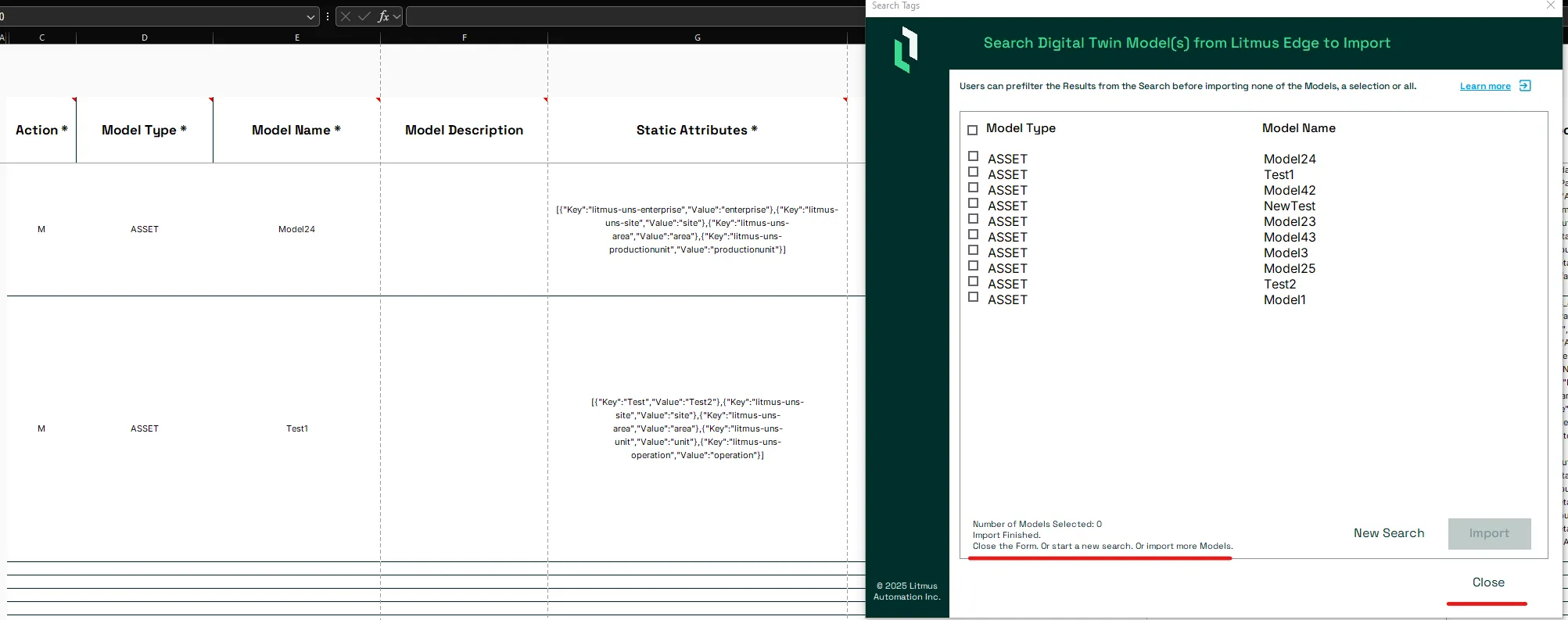Cancel formula entry with the X icon
The height and width of the screenshot is (620, 1568).
click(346, 16)
